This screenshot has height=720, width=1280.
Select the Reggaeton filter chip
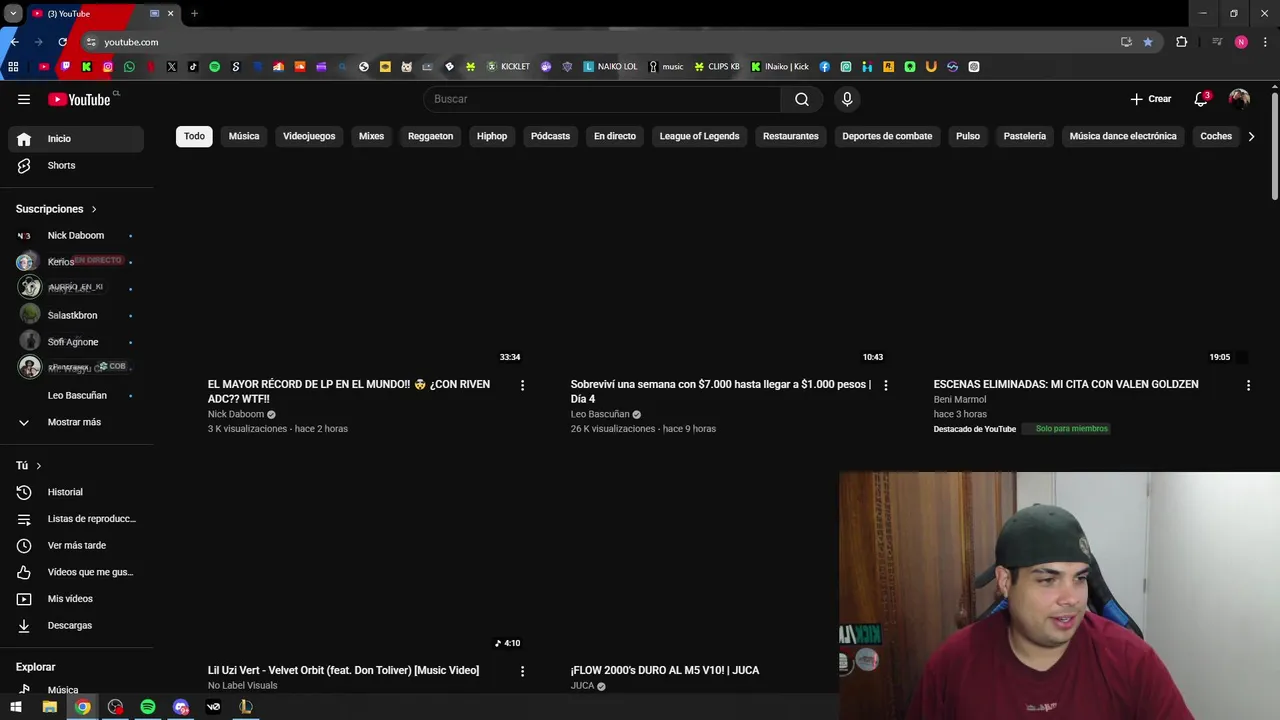[430, 136]
